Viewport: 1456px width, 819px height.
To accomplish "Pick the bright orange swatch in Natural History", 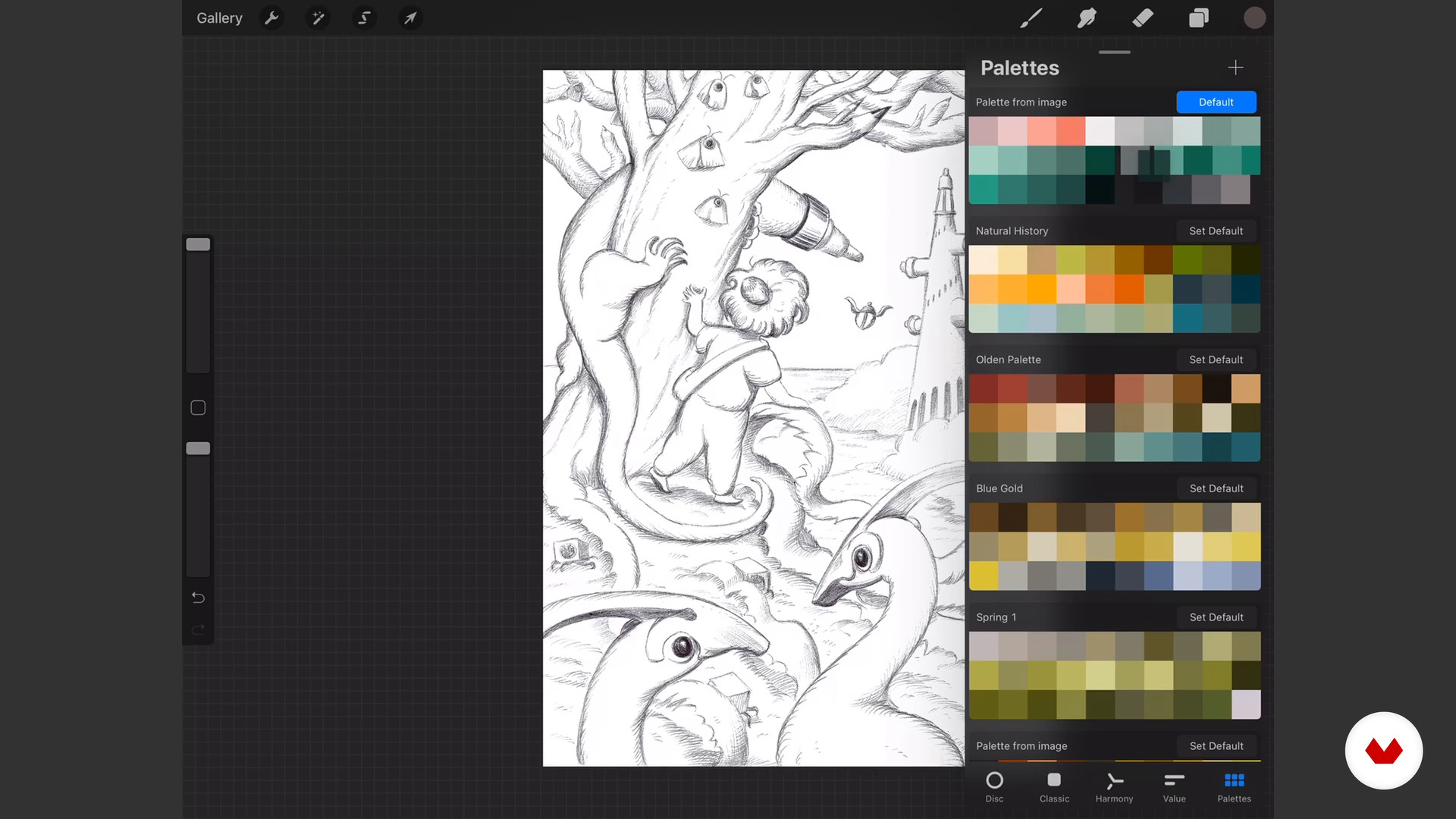I will (x=1041, y=289).
